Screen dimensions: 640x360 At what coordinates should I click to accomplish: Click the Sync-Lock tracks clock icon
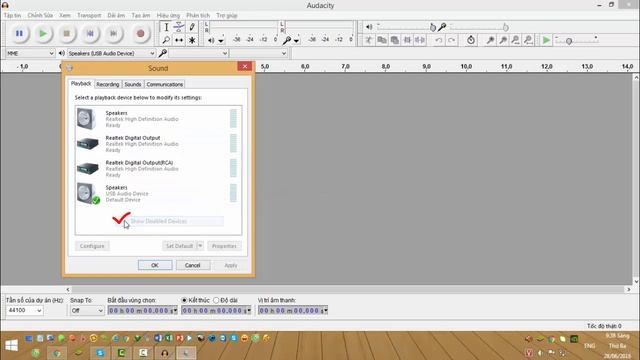point(471,40)
